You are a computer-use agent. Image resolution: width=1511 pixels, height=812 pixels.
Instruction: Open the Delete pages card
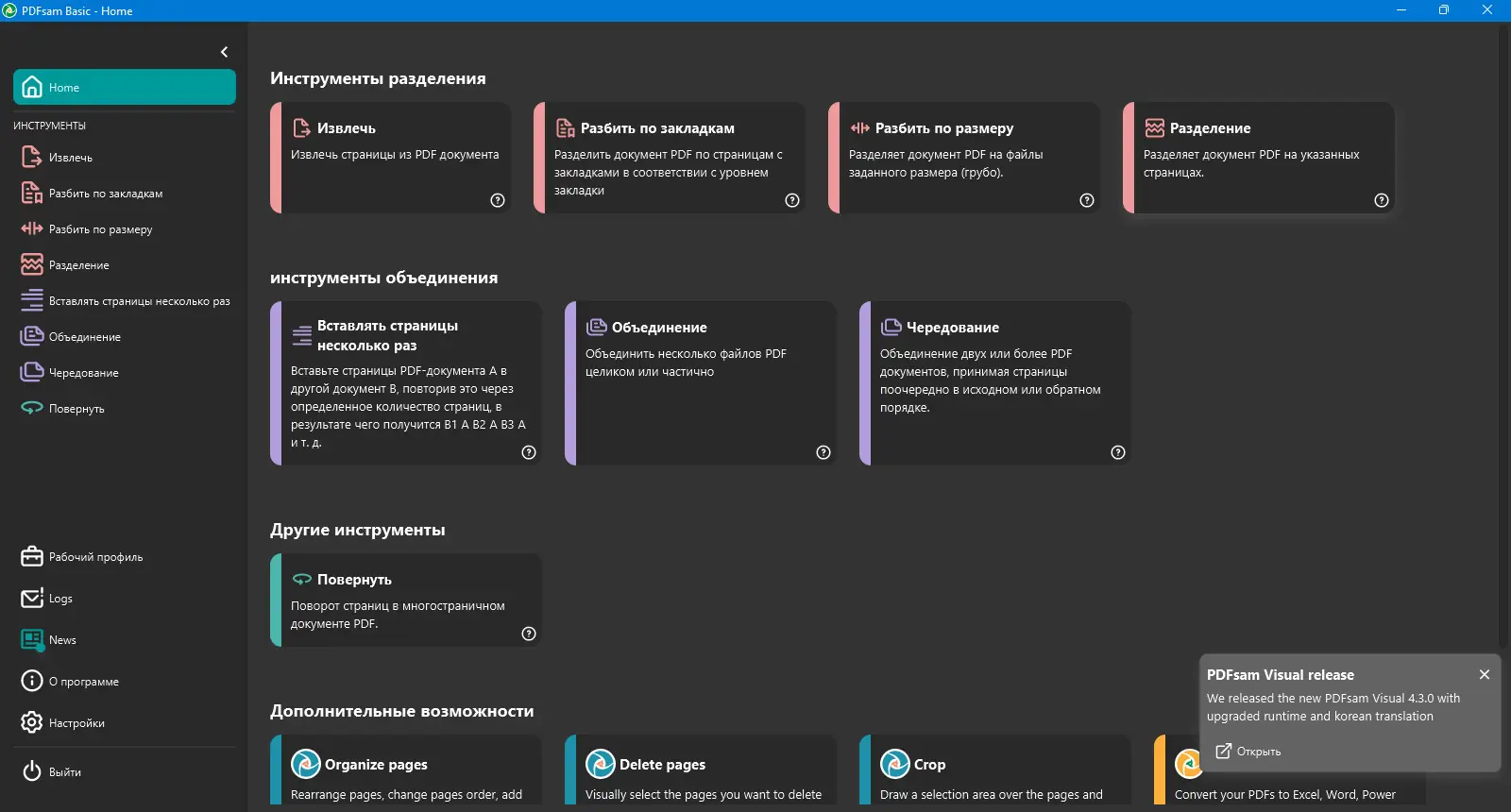click(701, 771)
